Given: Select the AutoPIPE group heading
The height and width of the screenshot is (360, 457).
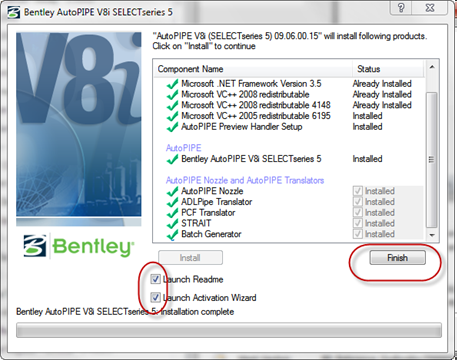Looking at the screenshot, I should (184, 148).
